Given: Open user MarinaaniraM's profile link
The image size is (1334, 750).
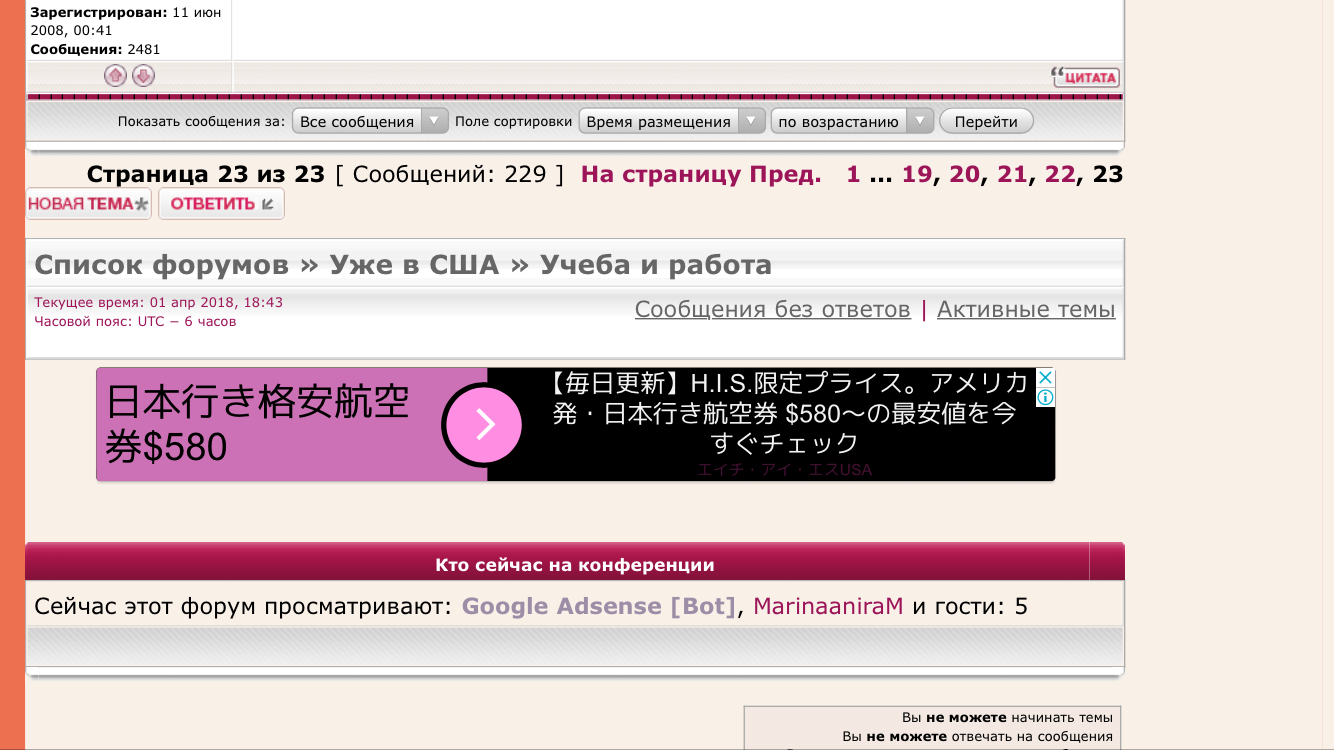Looking at the screenshot, I should (828, 606).
